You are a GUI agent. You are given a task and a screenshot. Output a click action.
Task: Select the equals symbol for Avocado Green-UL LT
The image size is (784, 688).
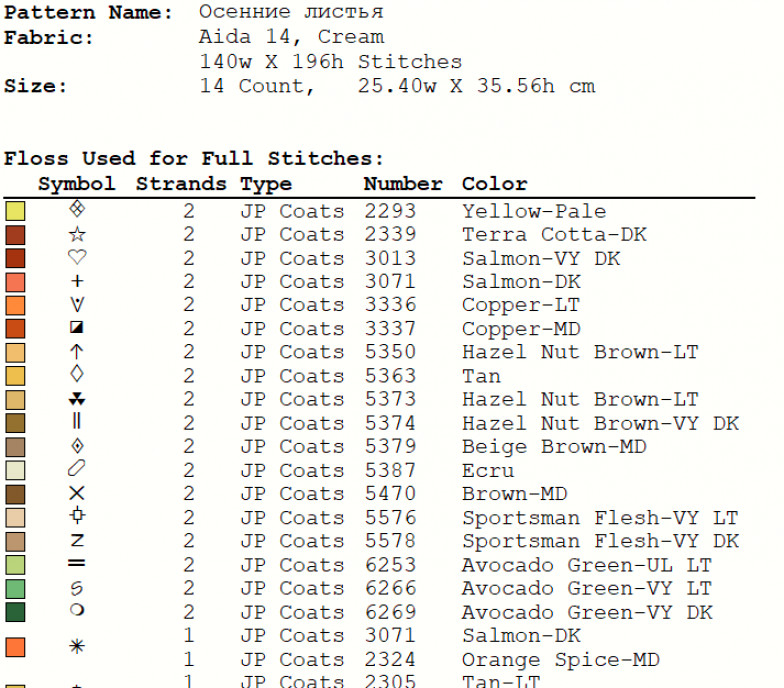click(x=76, y=564)
